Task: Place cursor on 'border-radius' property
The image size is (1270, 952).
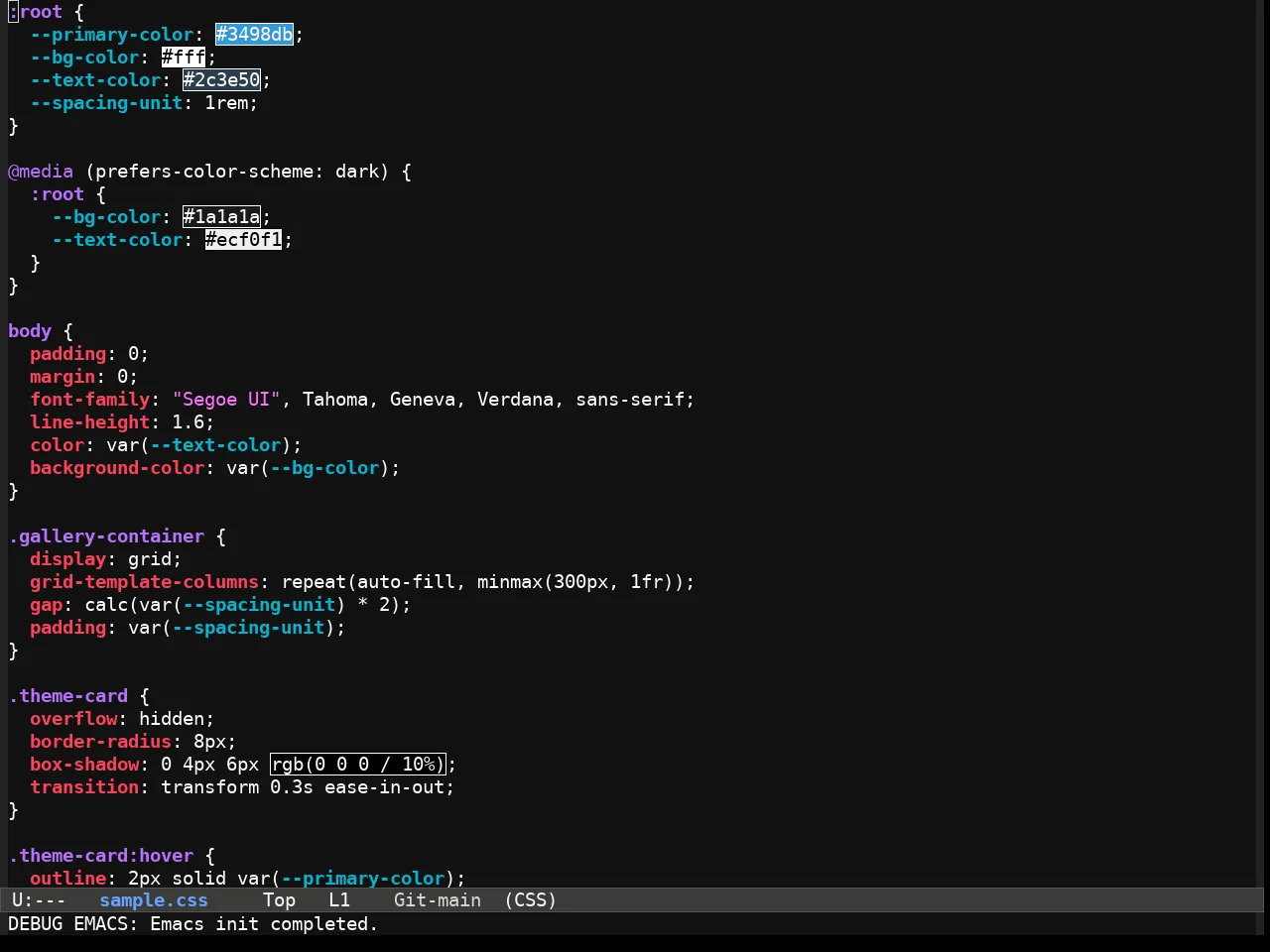Action: (101, 742)
